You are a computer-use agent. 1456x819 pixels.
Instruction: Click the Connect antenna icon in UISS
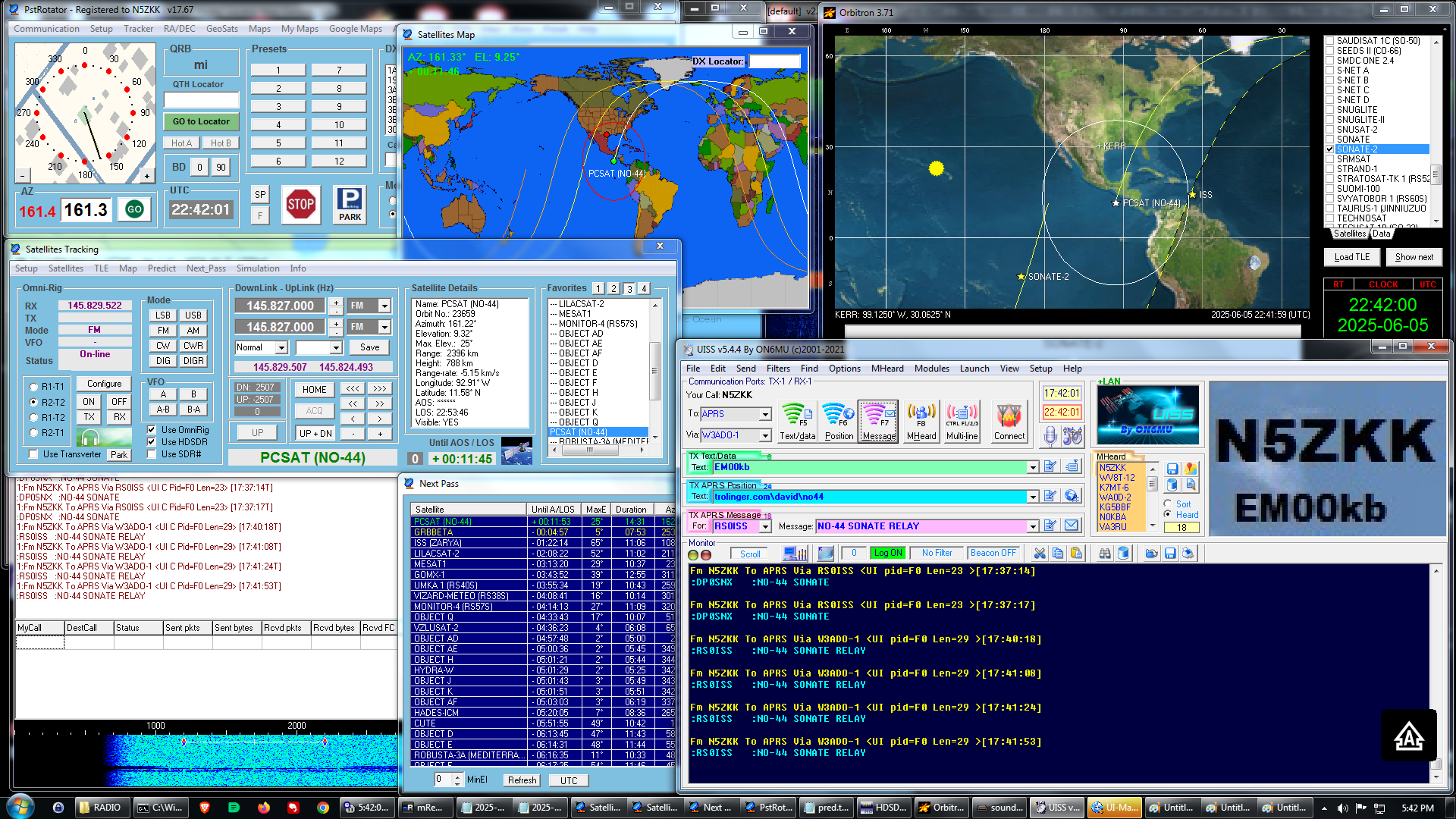[1009, 421]
